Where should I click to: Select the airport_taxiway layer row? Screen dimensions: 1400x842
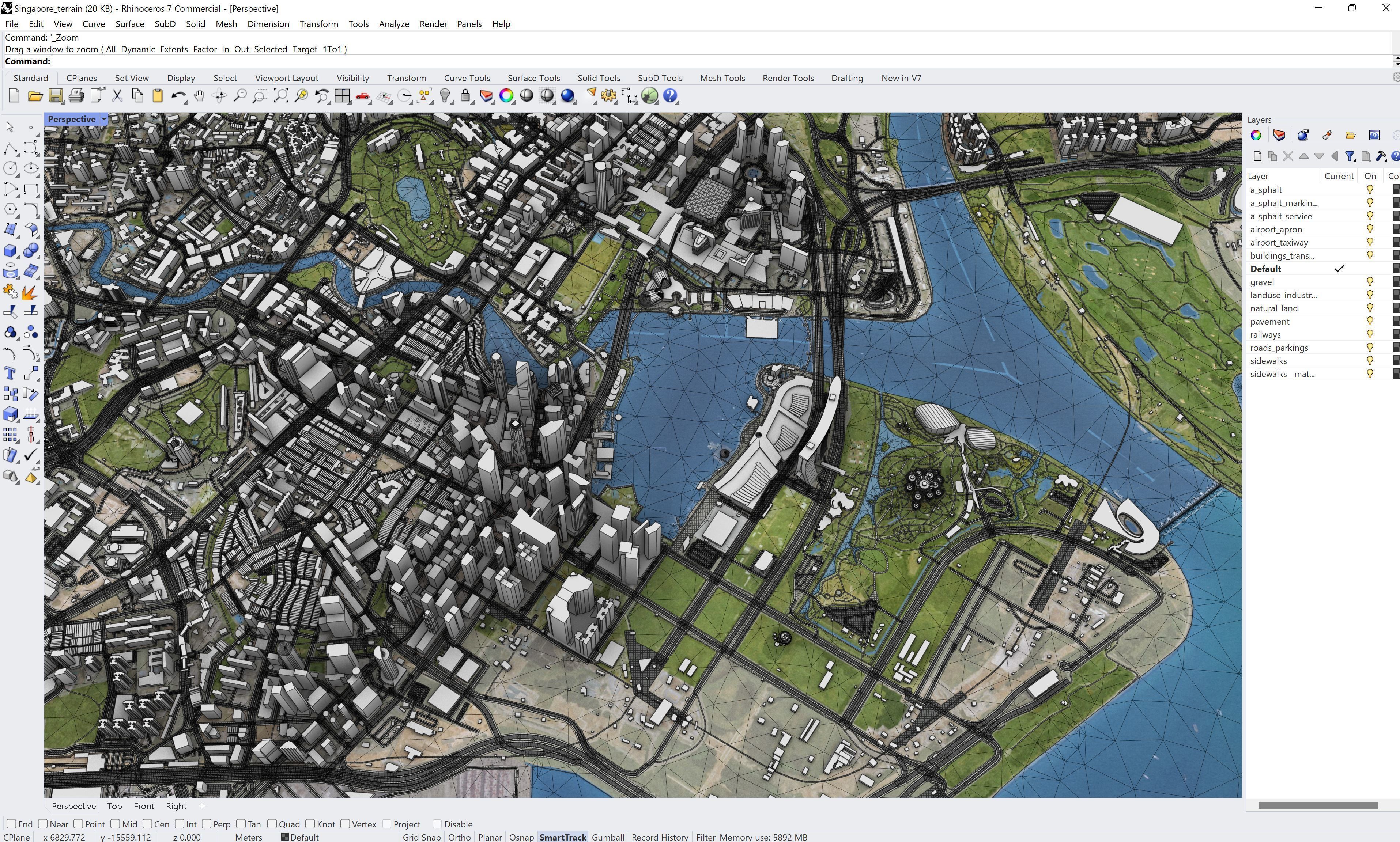pos(1322,242)
